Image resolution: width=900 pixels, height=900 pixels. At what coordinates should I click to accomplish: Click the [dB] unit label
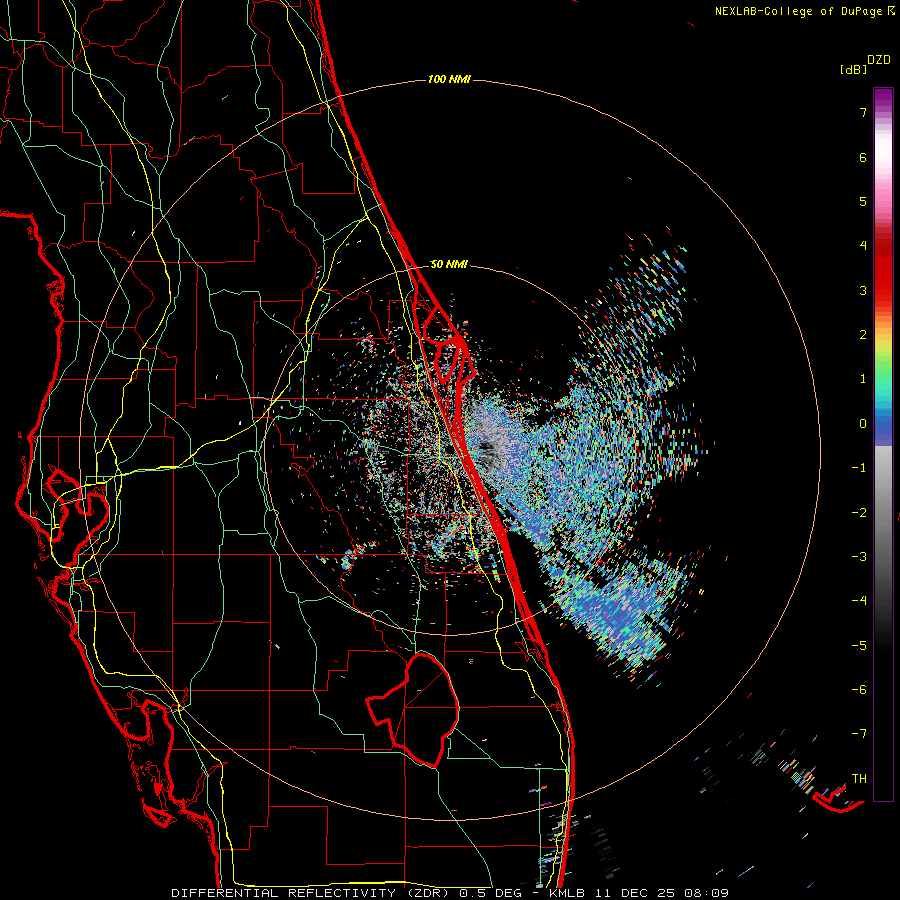(x=853, y=69)
